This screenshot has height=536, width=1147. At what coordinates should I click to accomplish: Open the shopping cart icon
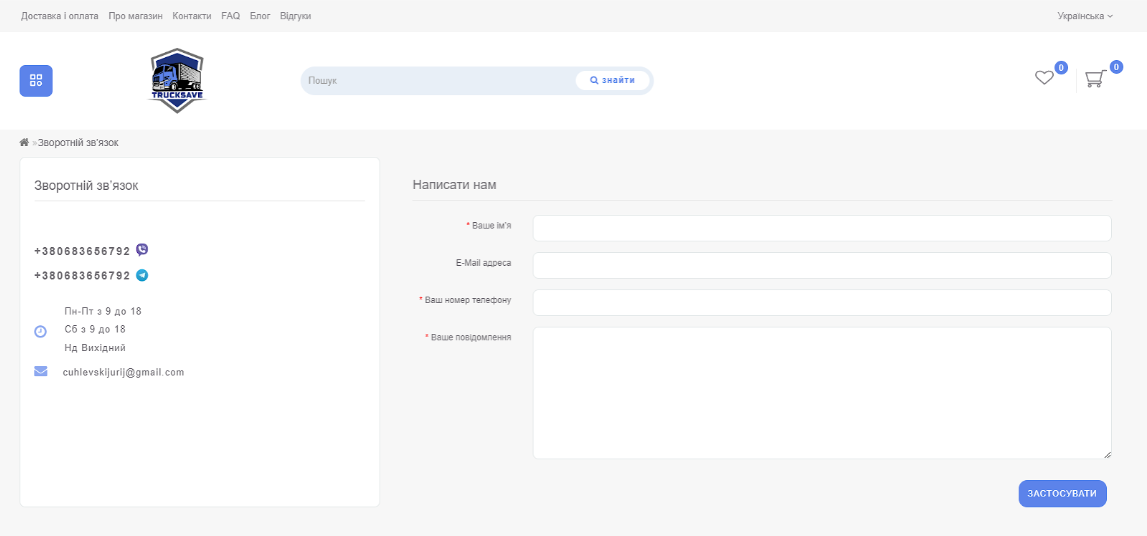click(1095, 79)
